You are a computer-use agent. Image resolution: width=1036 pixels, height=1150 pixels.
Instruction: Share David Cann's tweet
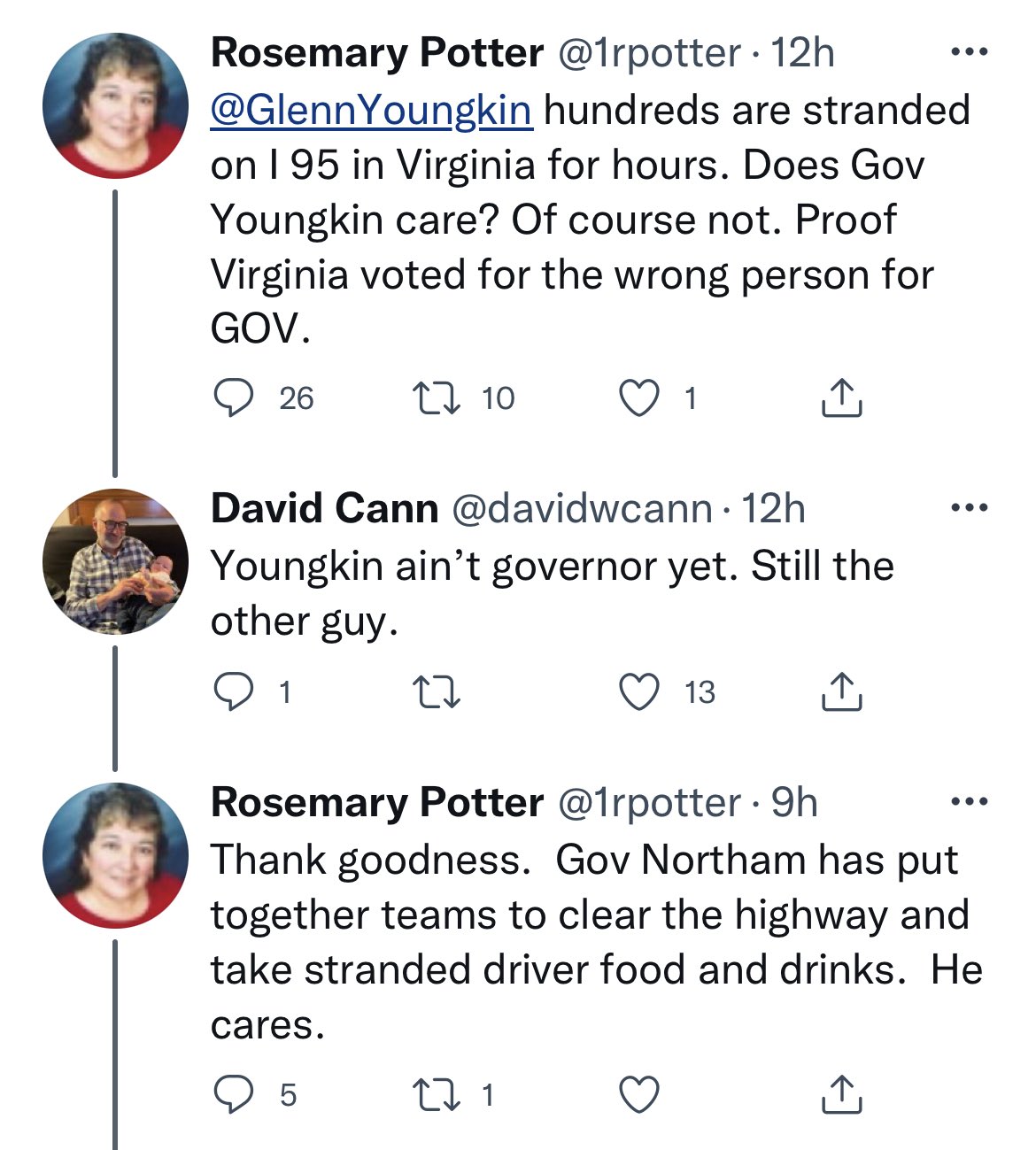coord(841,692)
